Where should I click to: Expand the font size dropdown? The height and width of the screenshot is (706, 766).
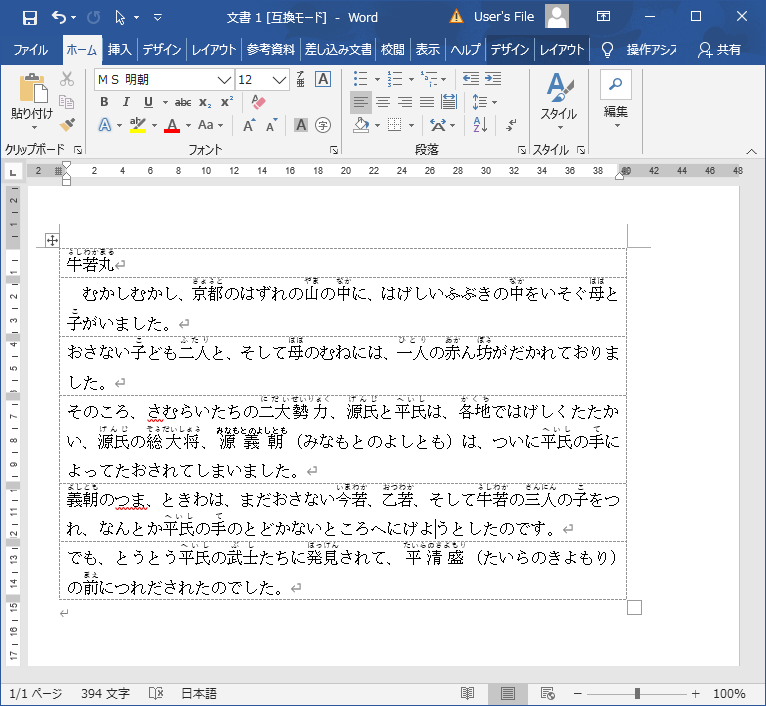[280, 79]
